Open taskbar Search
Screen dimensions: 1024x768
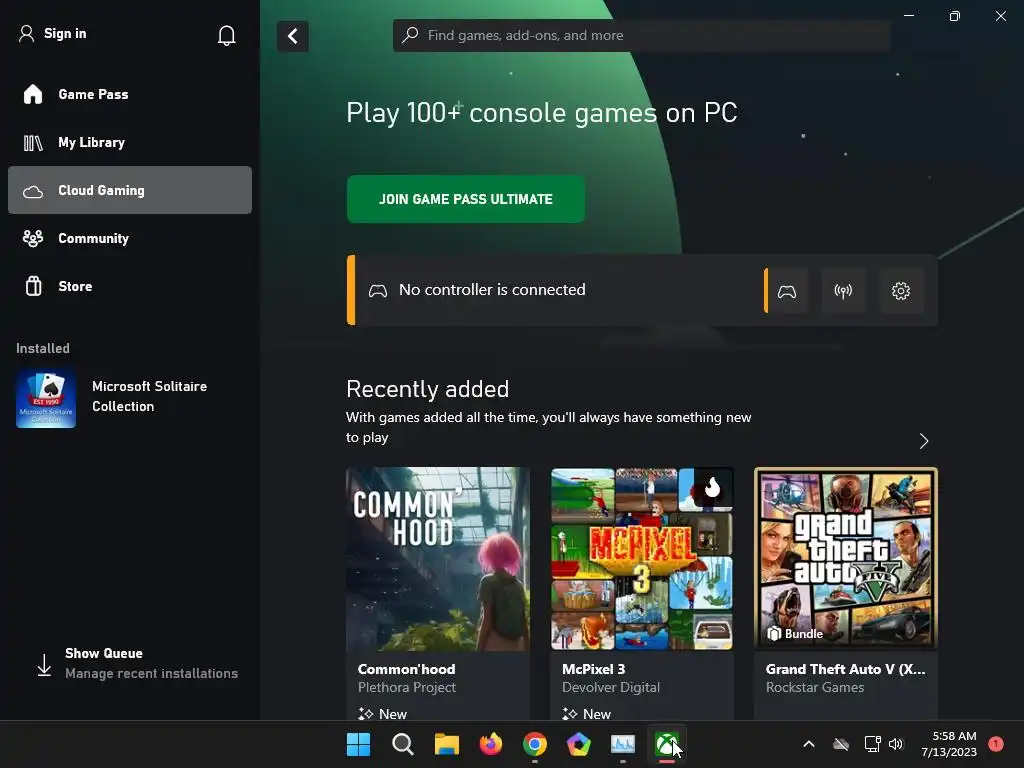coord(402,744)
